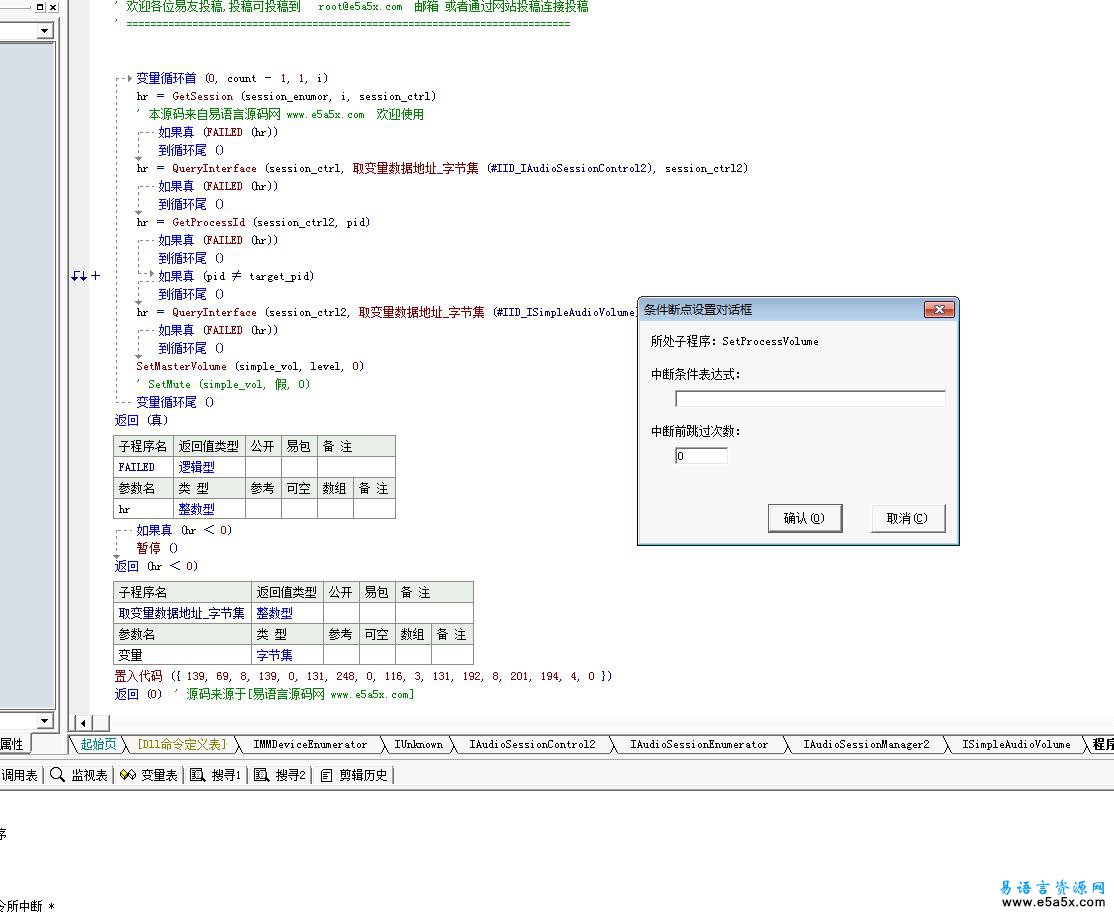Open the 变量表 panel icon
1114x915 pixels.
point(128,775)
